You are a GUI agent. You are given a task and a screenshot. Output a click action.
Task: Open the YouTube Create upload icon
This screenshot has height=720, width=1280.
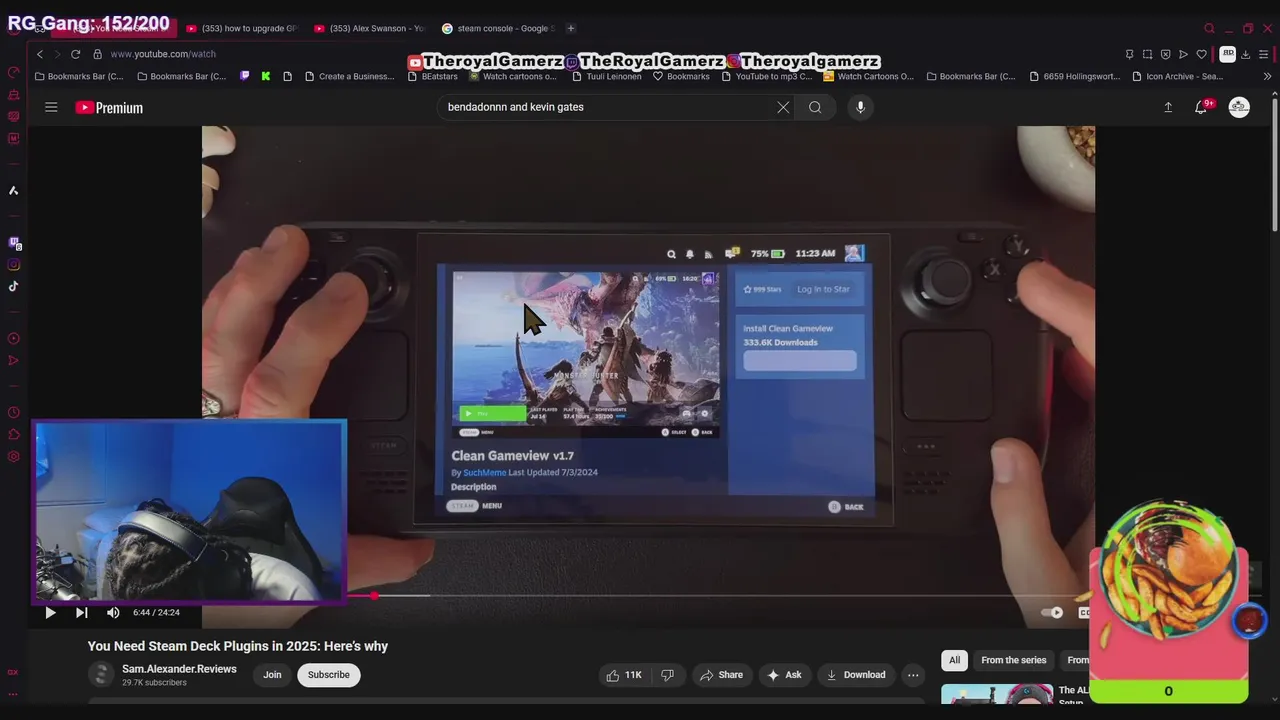point(1168,107)
